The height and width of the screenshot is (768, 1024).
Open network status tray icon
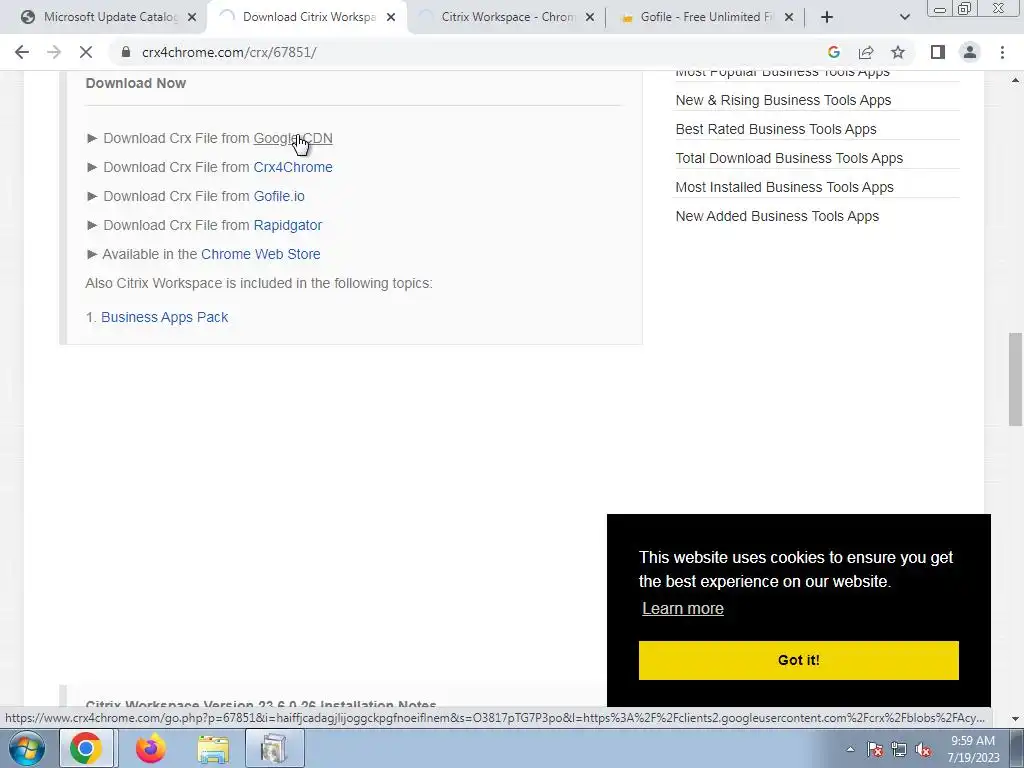click(899, 749)
